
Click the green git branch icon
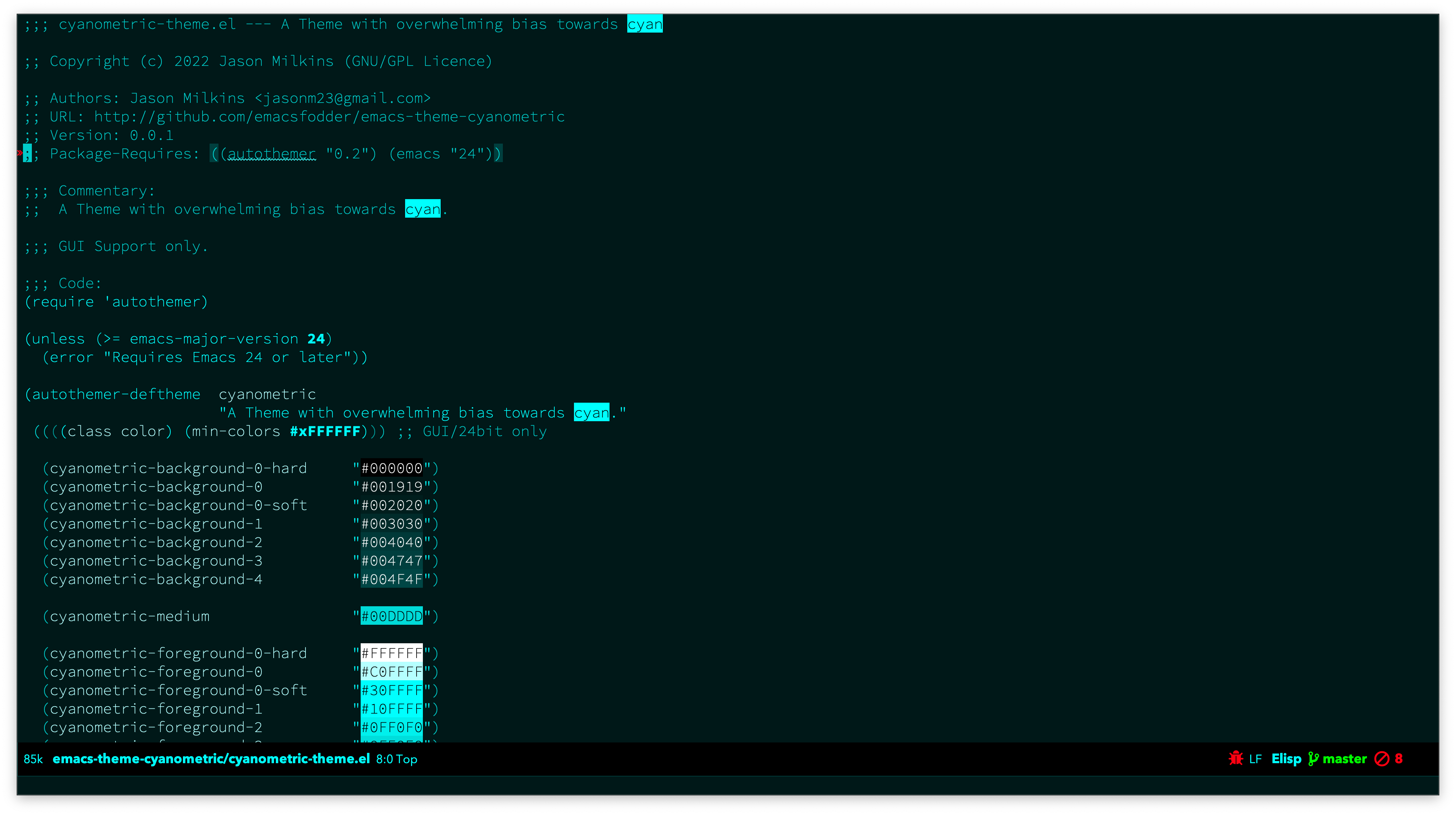pyautogui.click(x=1313, y=758)
